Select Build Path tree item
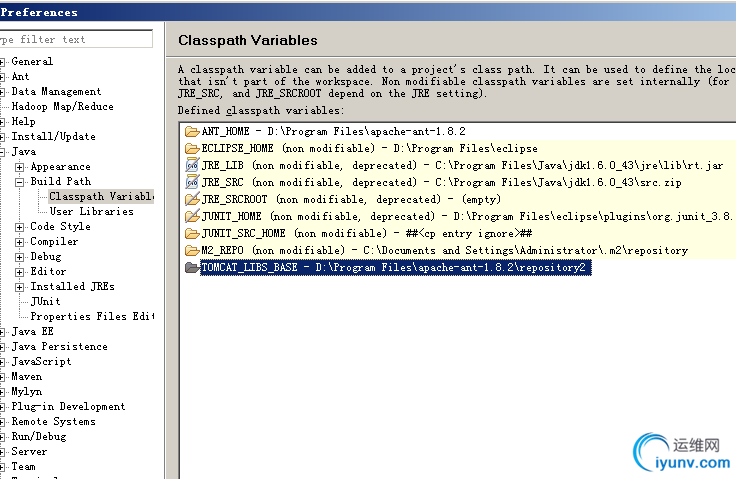 (x=61, y=181)
